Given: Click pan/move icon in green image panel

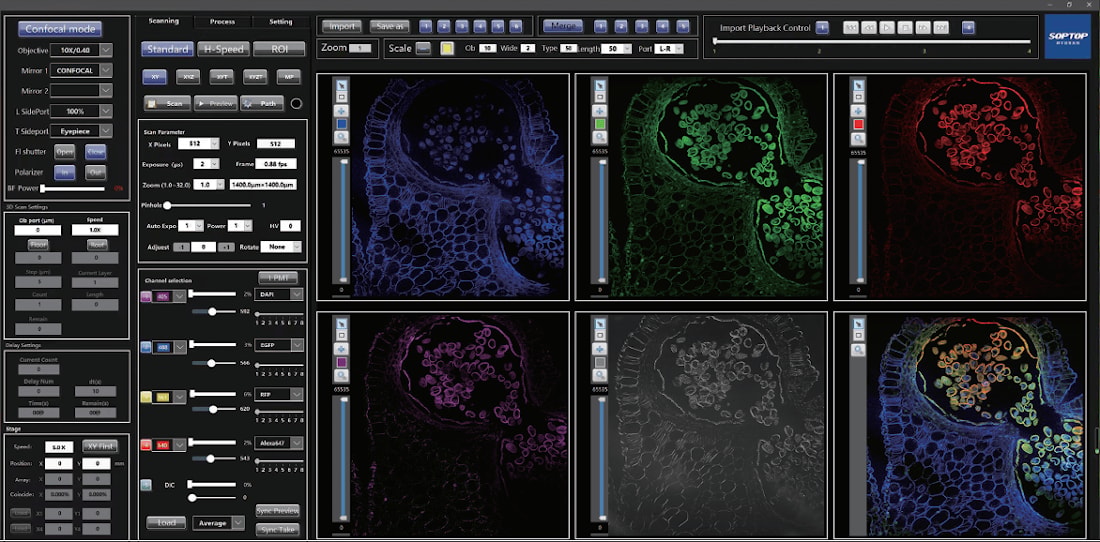Looking at the screenshot, I should [x=601, y=111].
